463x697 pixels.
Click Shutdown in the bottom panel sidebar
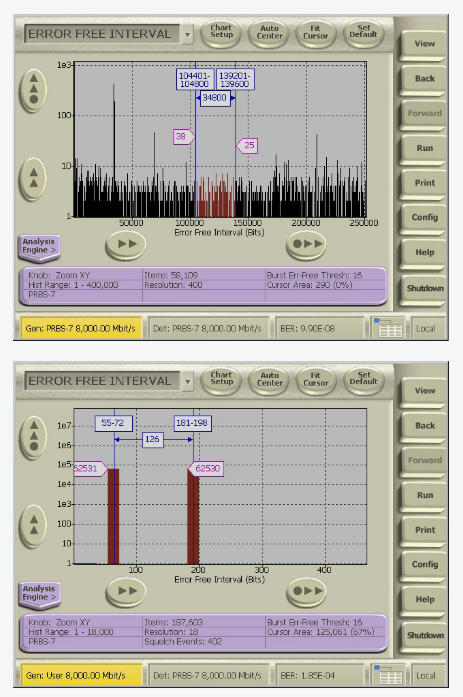(424, 636)
